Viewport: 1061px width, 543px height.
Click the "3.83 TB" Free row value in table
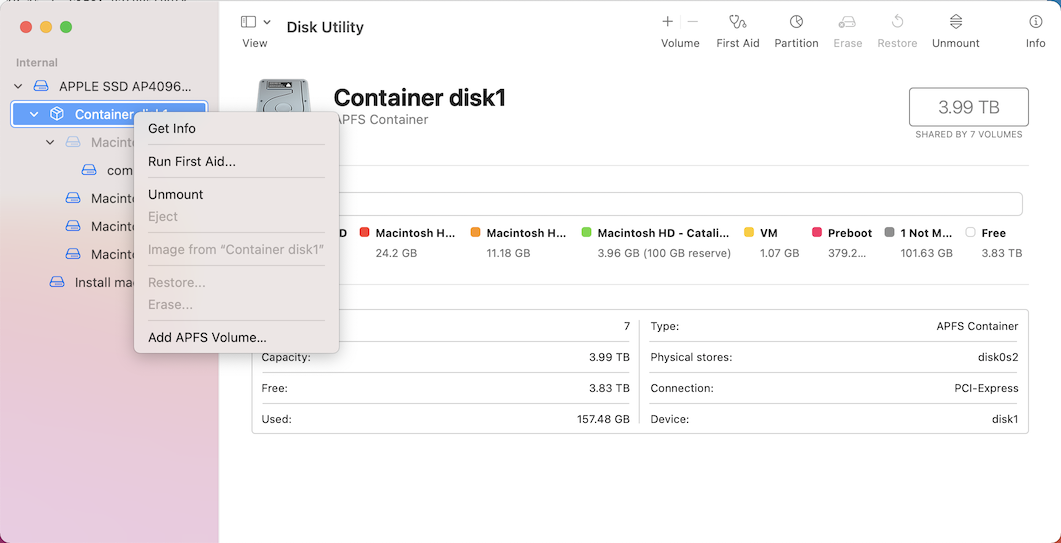(x=609, y=389)
